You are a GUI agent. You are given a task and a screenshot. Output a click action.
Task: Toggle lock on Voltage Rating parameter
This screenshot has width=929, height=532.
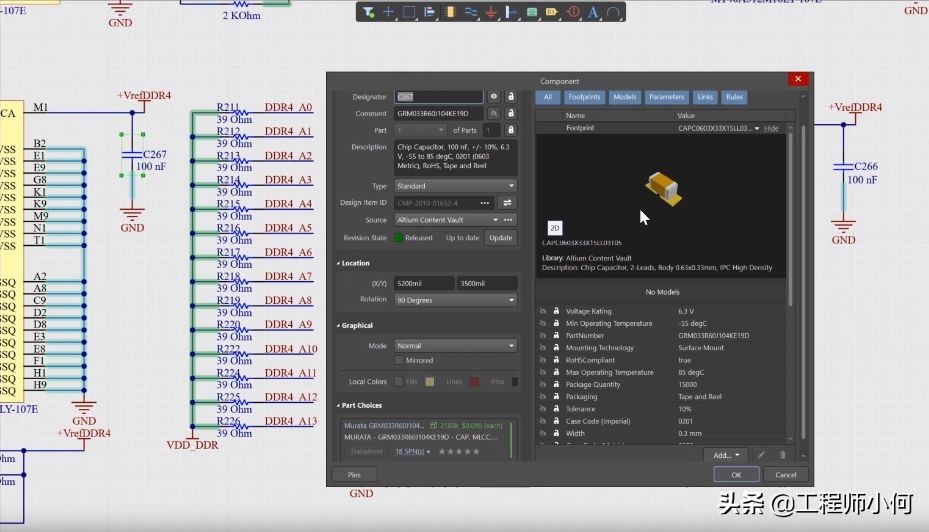point(556,311)
